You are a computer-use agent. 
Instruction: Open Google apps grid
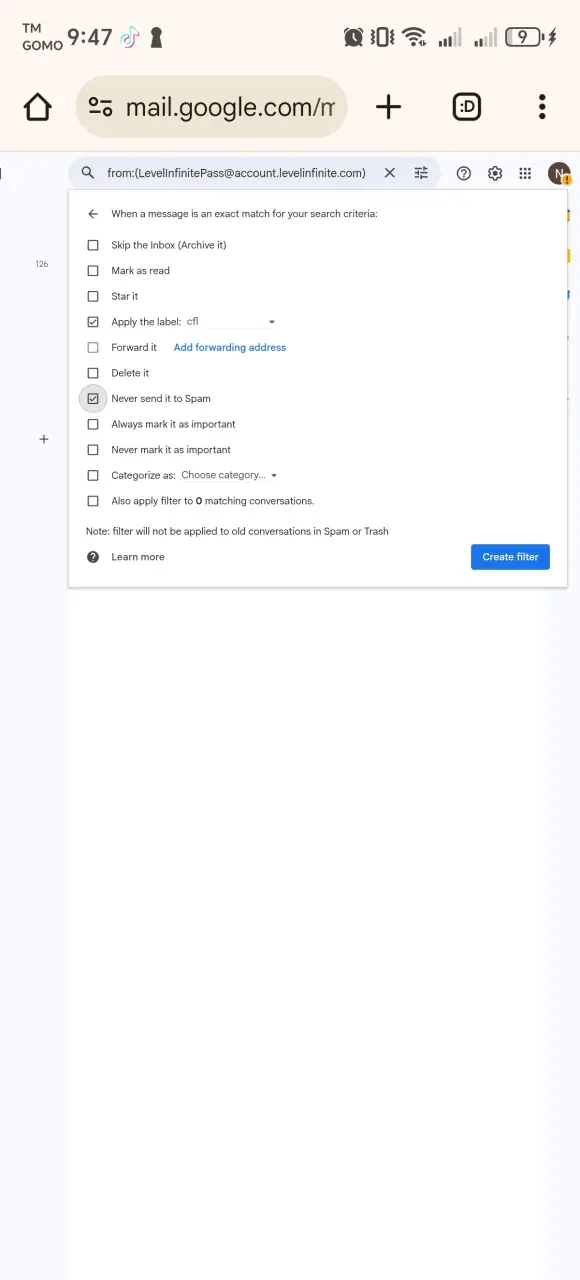525,173
